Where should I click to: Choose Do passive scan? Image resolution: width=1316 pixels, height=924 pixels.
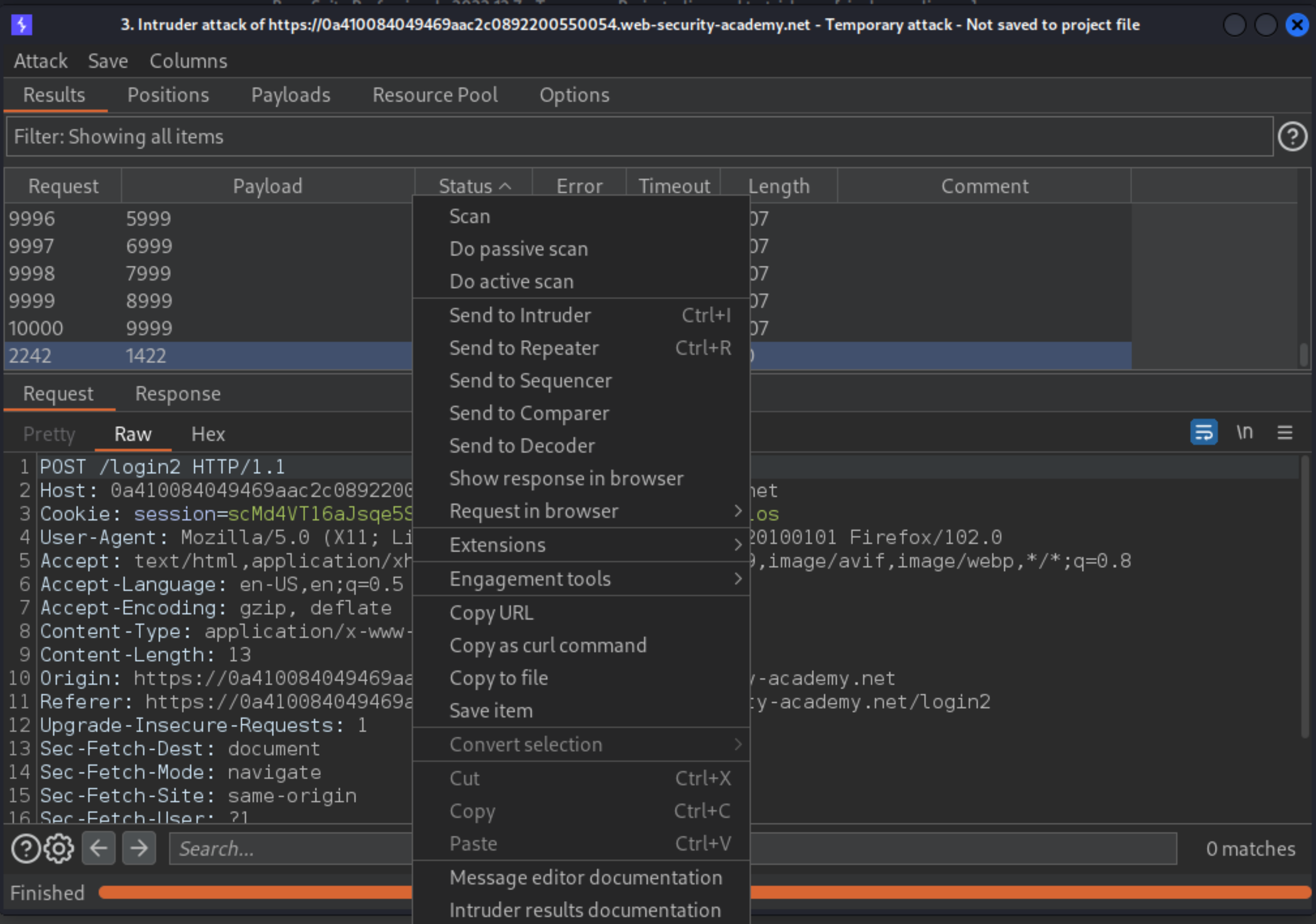coord(581,249)
